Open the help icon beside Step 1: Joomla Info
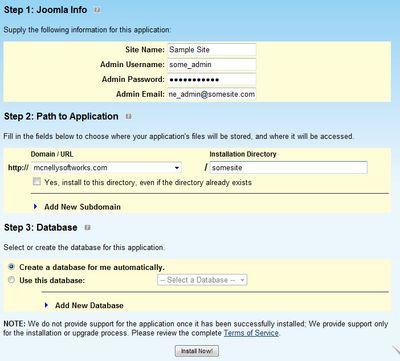The image size is (400, 361). click(x=97, y=10)
